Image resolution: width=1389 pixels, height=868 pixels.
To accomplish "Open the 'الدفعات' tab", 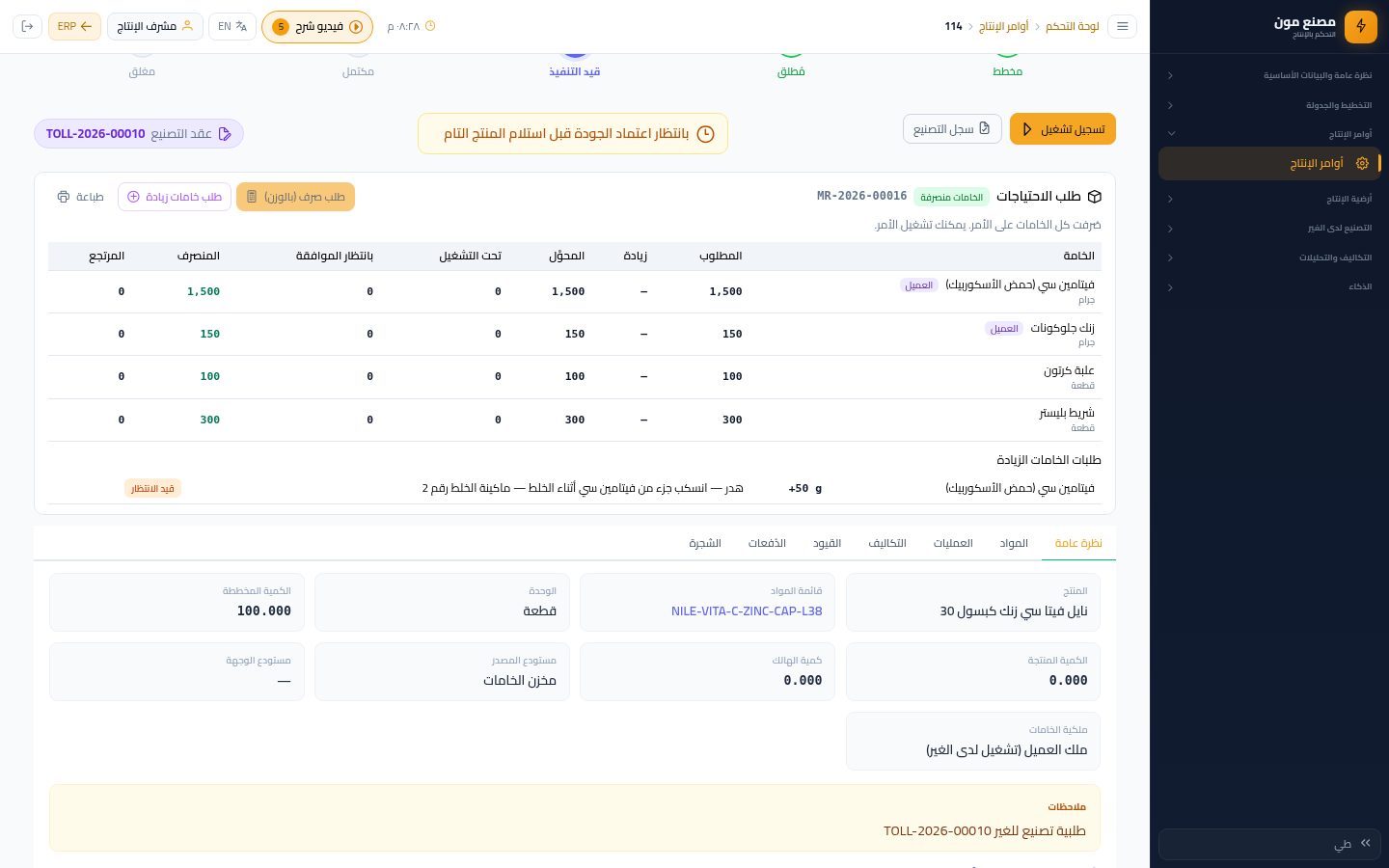I will tap(767, 543).
